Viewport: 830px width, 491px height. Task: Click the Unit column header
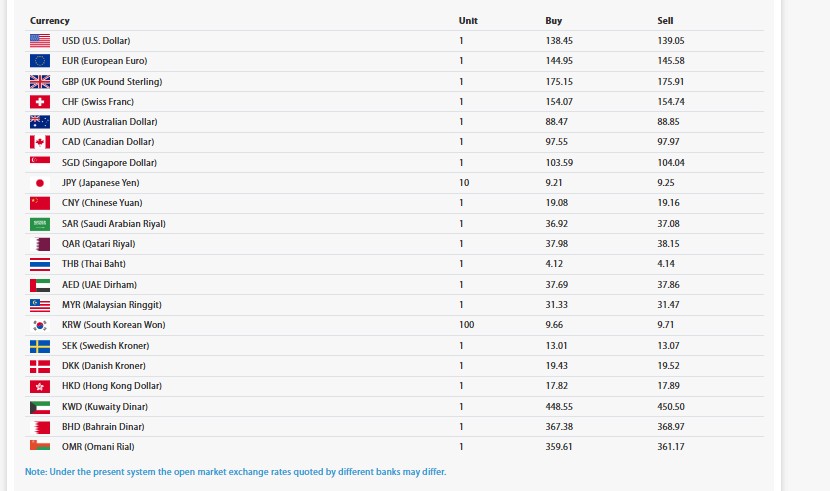468,21
